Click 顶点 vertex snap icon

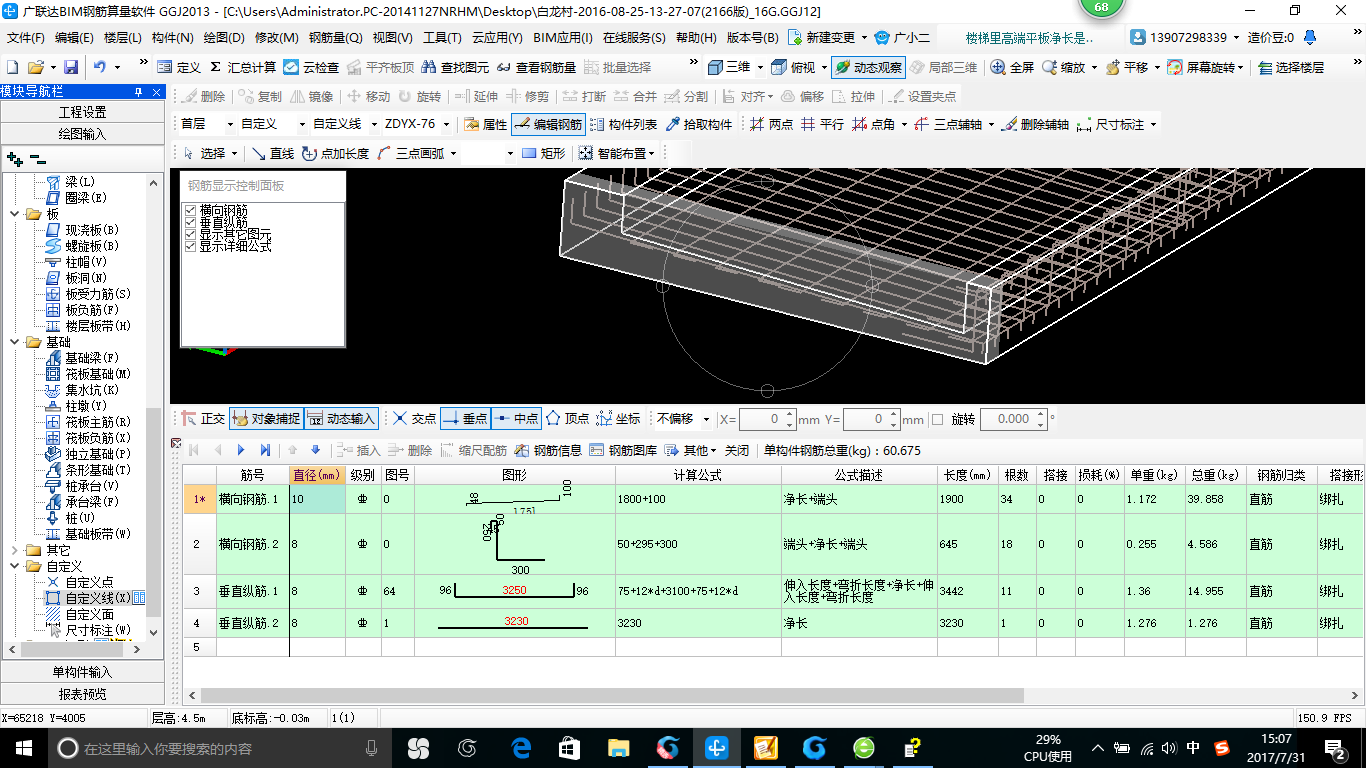[567, 419]
